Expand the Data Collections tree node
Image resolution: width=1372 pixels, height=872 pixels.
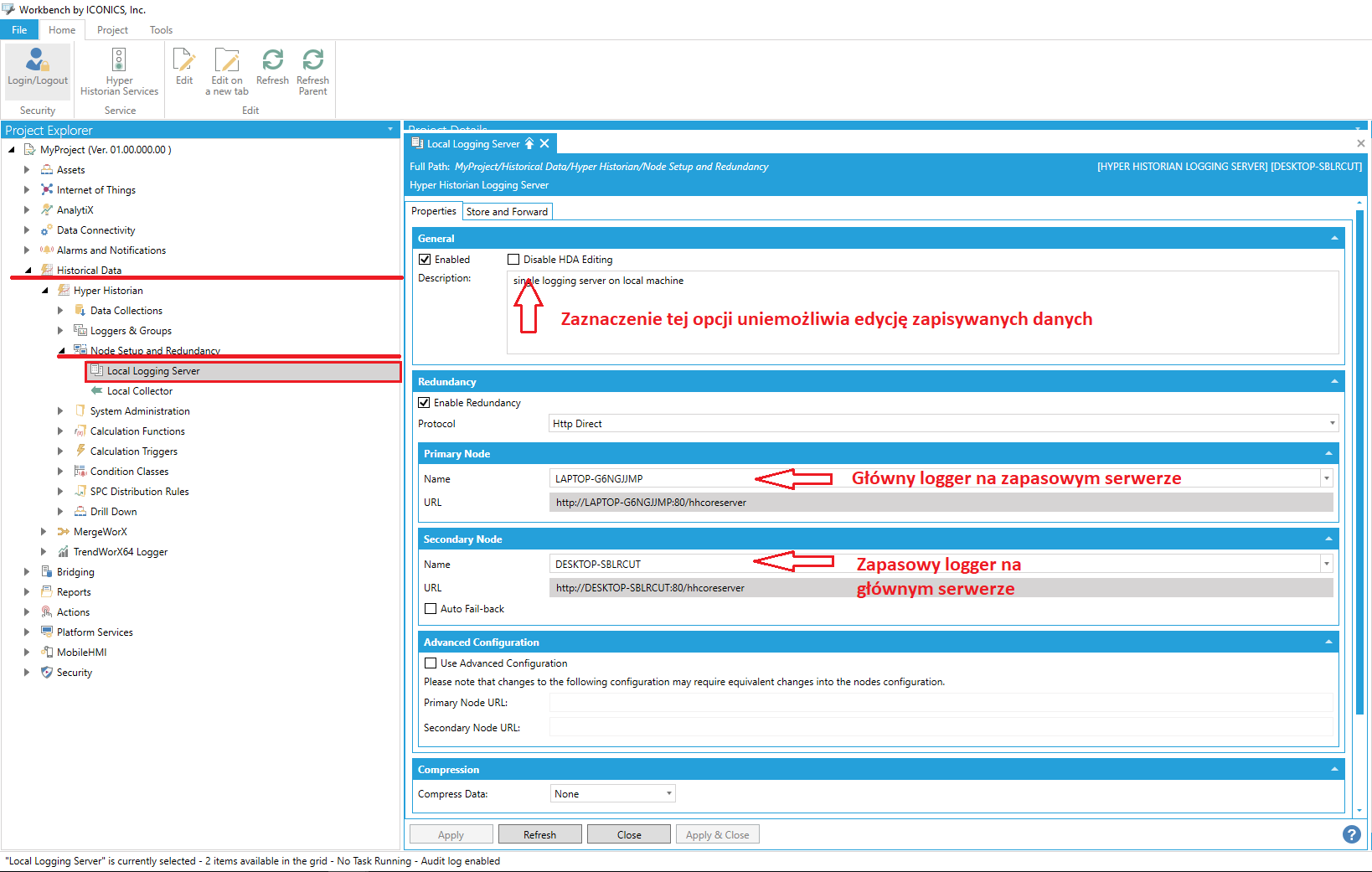60,311
